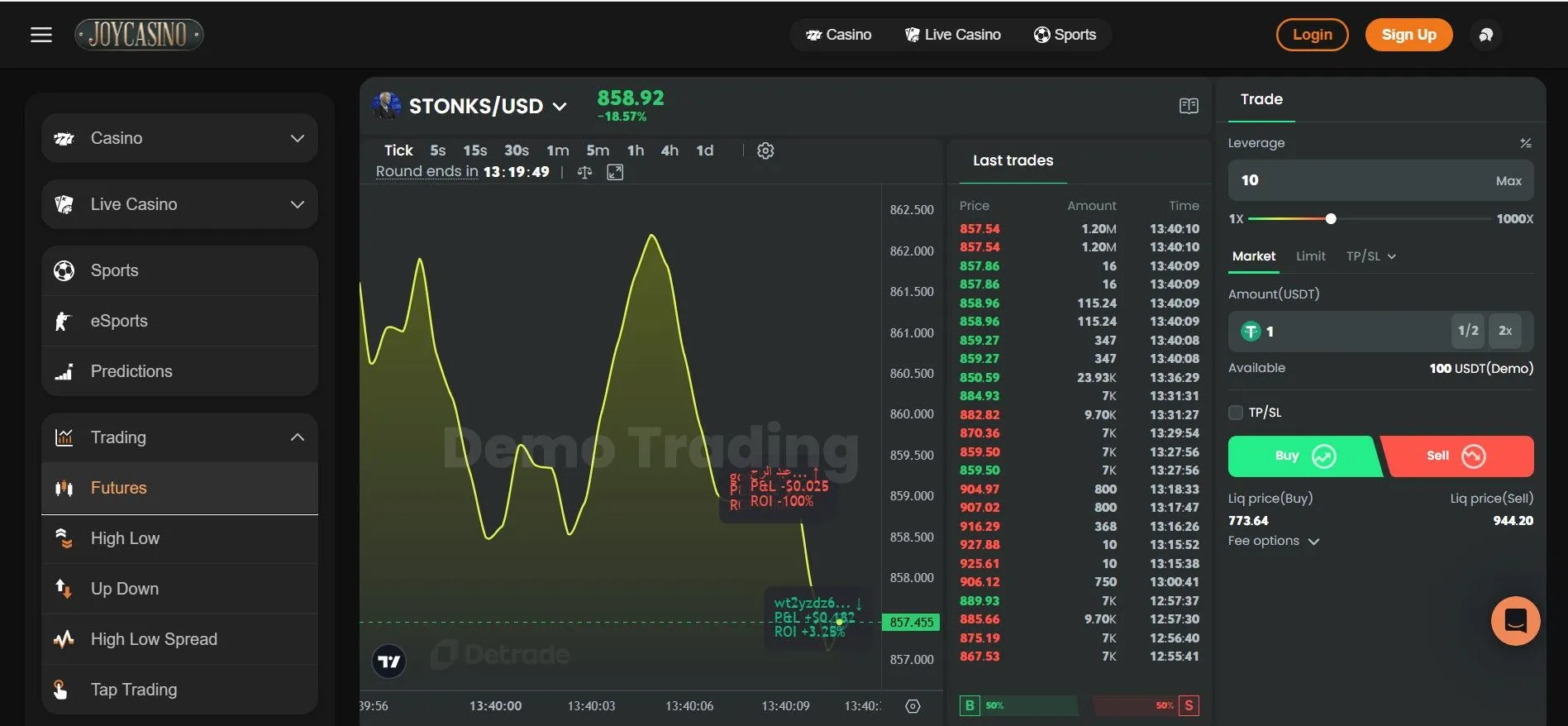Switch to Live Casino in top navigation

coord(952,35)
